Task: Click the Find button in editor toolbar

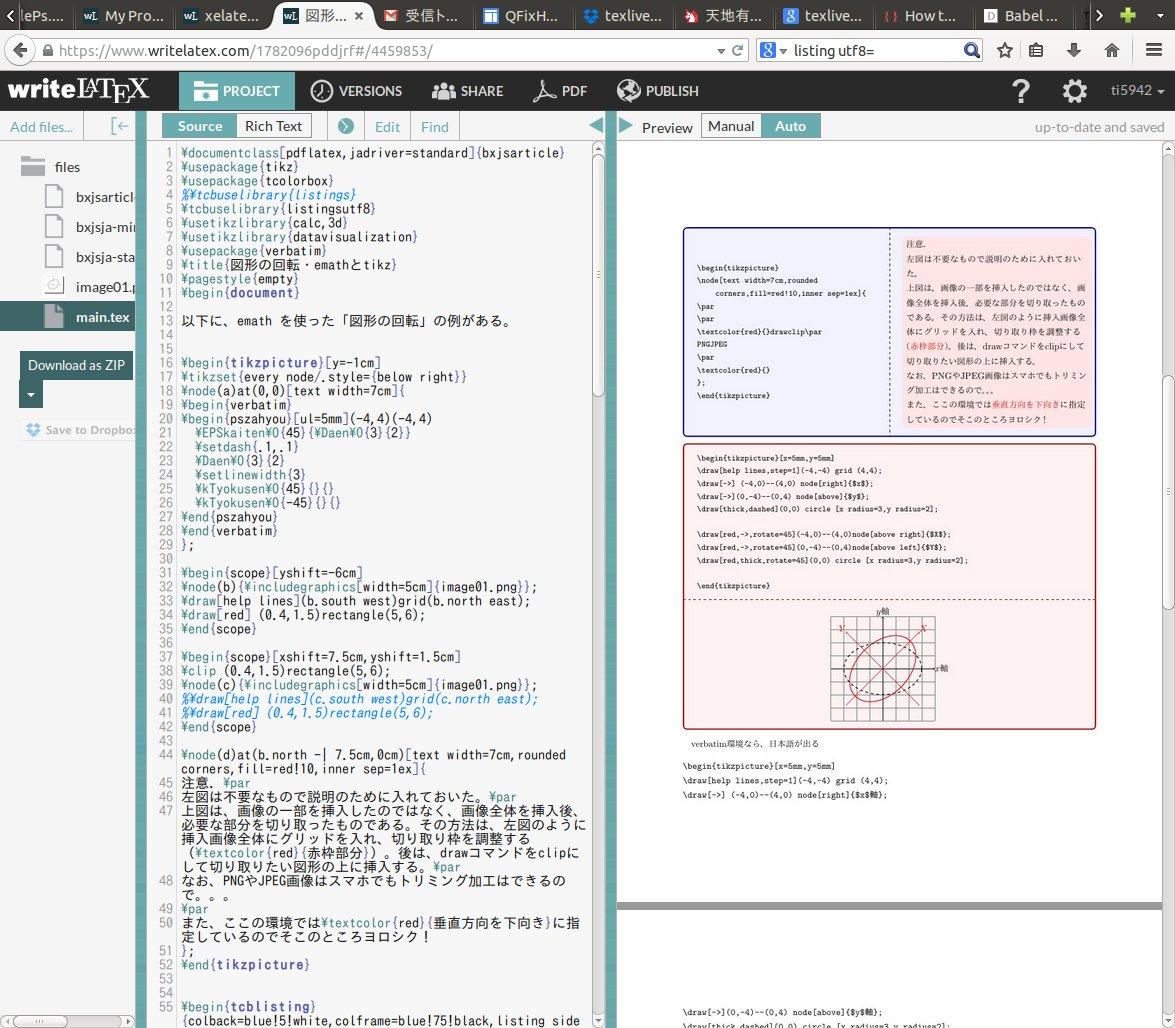Action: [x=435, y=127]
